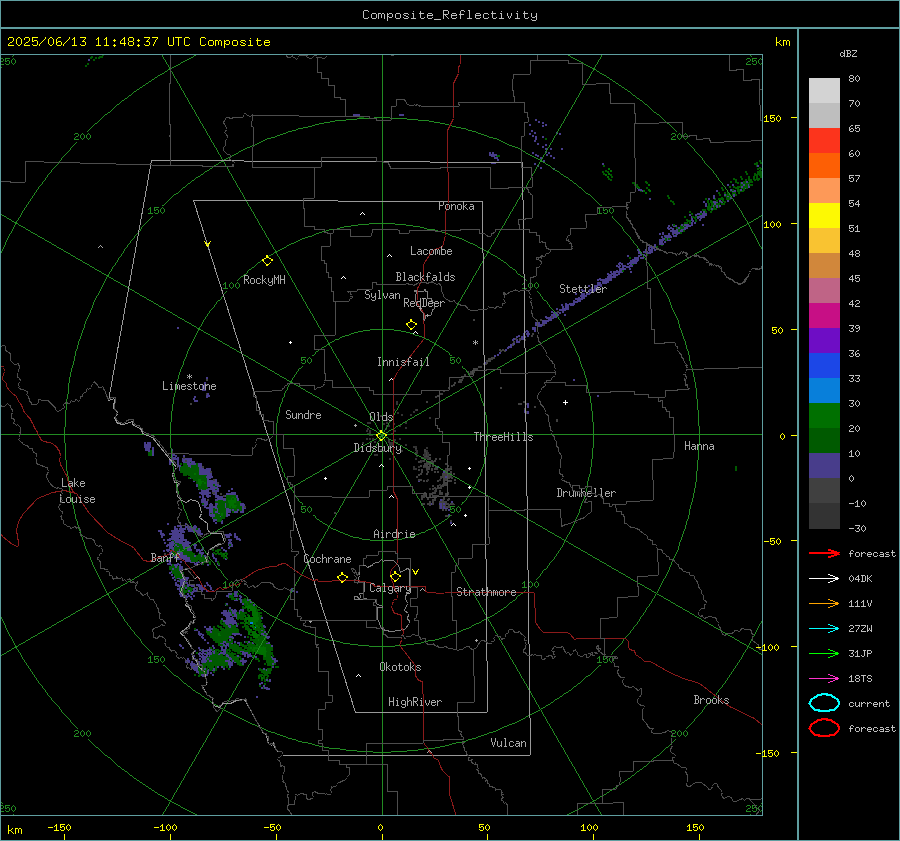Click the Banff label on the map
The height and width of the screenshot is (841, 900).
pyautogui.click(x=165, y=557)
